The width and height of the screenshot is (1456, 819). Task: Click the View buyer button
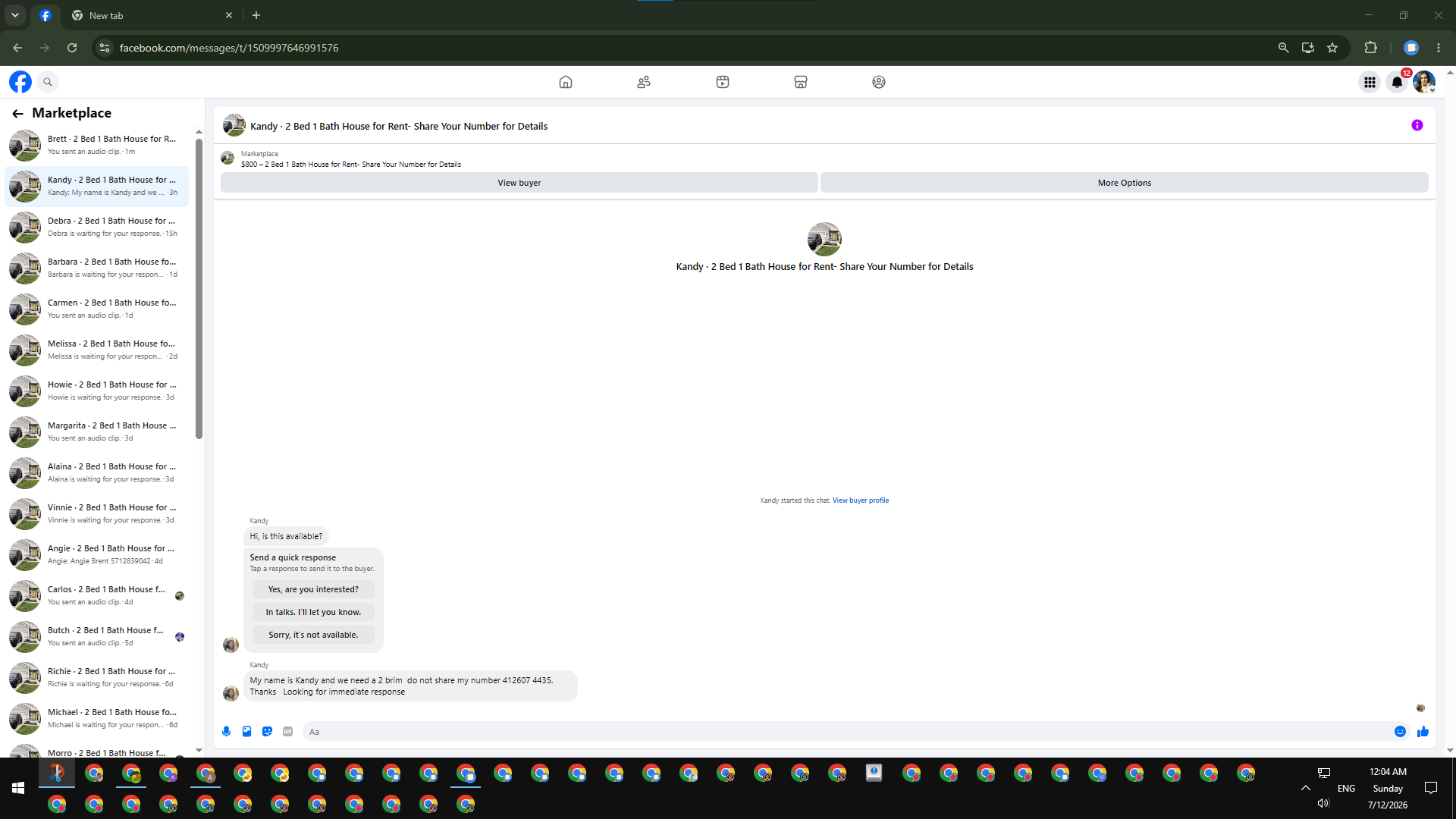(x=519, y=183)
